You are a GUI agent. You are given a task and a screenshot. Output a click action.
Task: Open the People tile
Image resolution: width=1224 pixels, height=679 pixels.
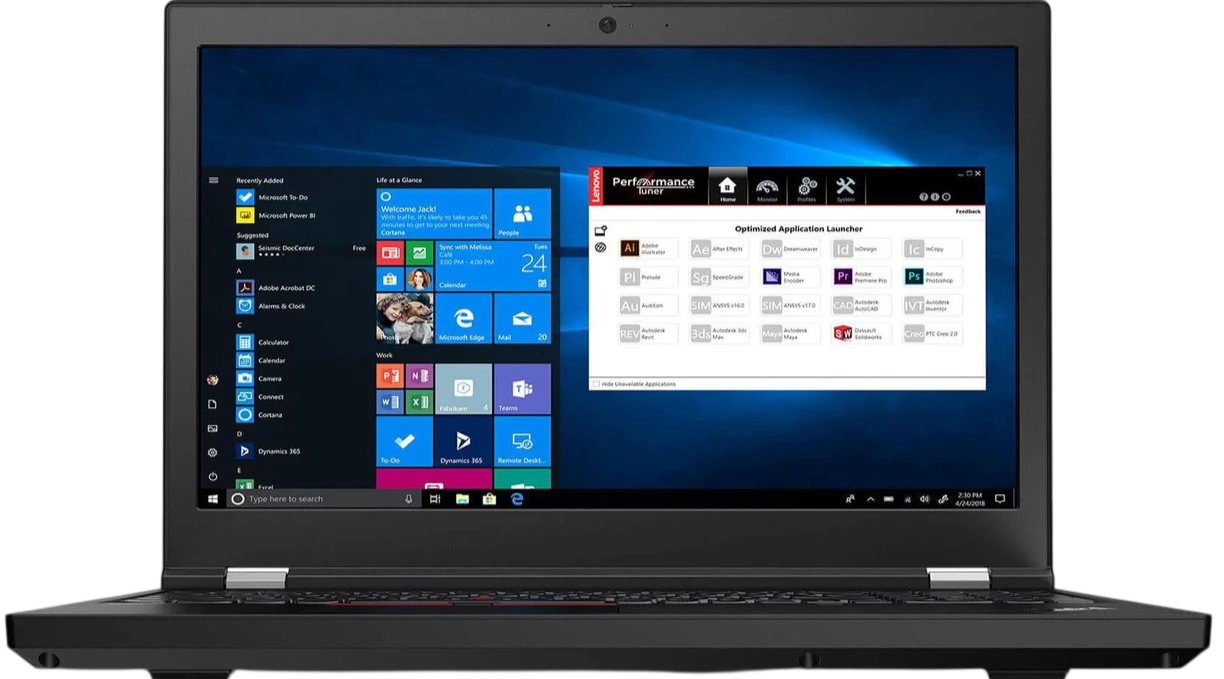tap(522, 214)
